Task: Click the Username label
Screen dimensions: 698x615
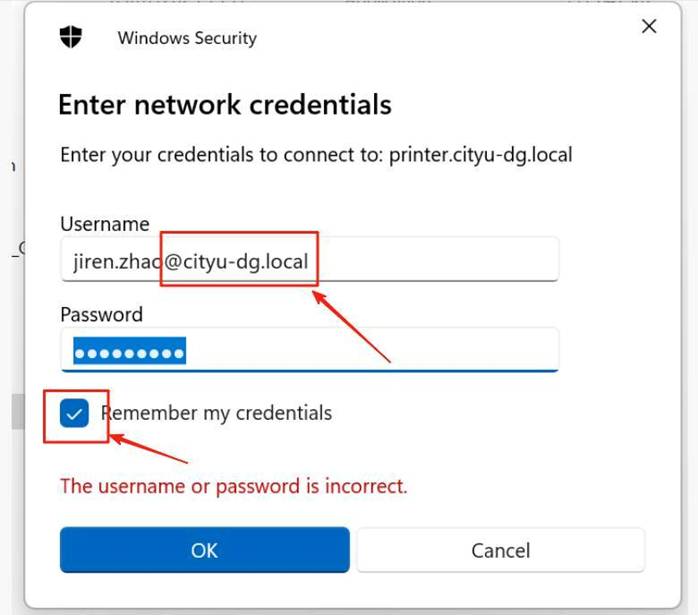Action: [x=105, y=224]
